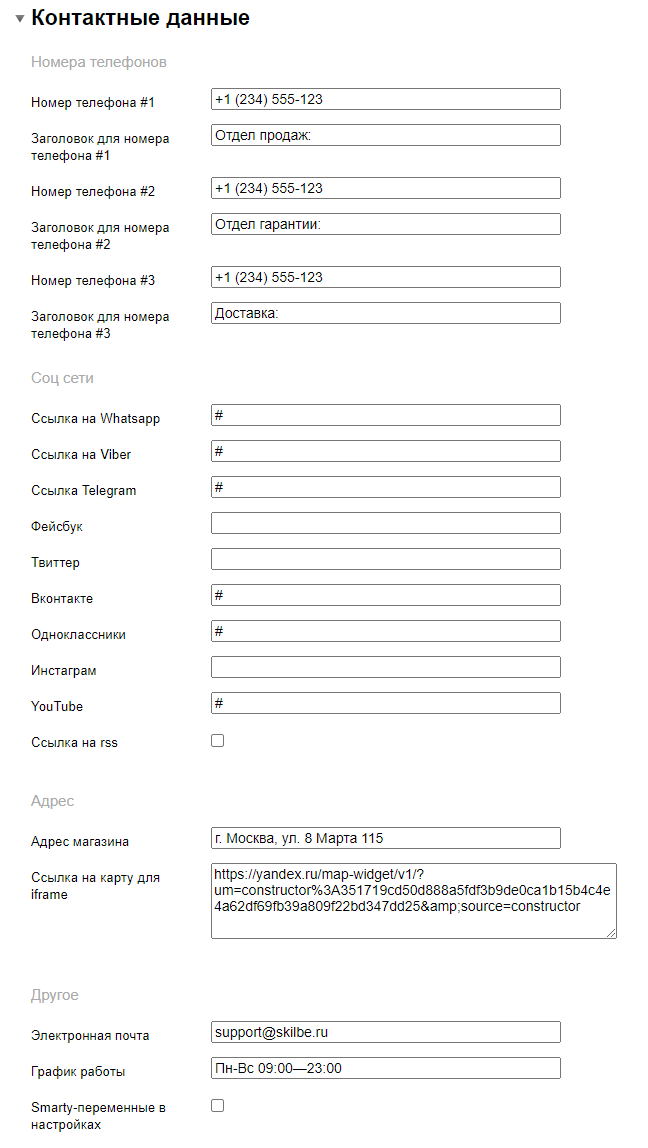The image size is (648, 1148).
Task: Toggle Smarty-переменные в настройках checkbox
Action: [x=217, y=1105]
